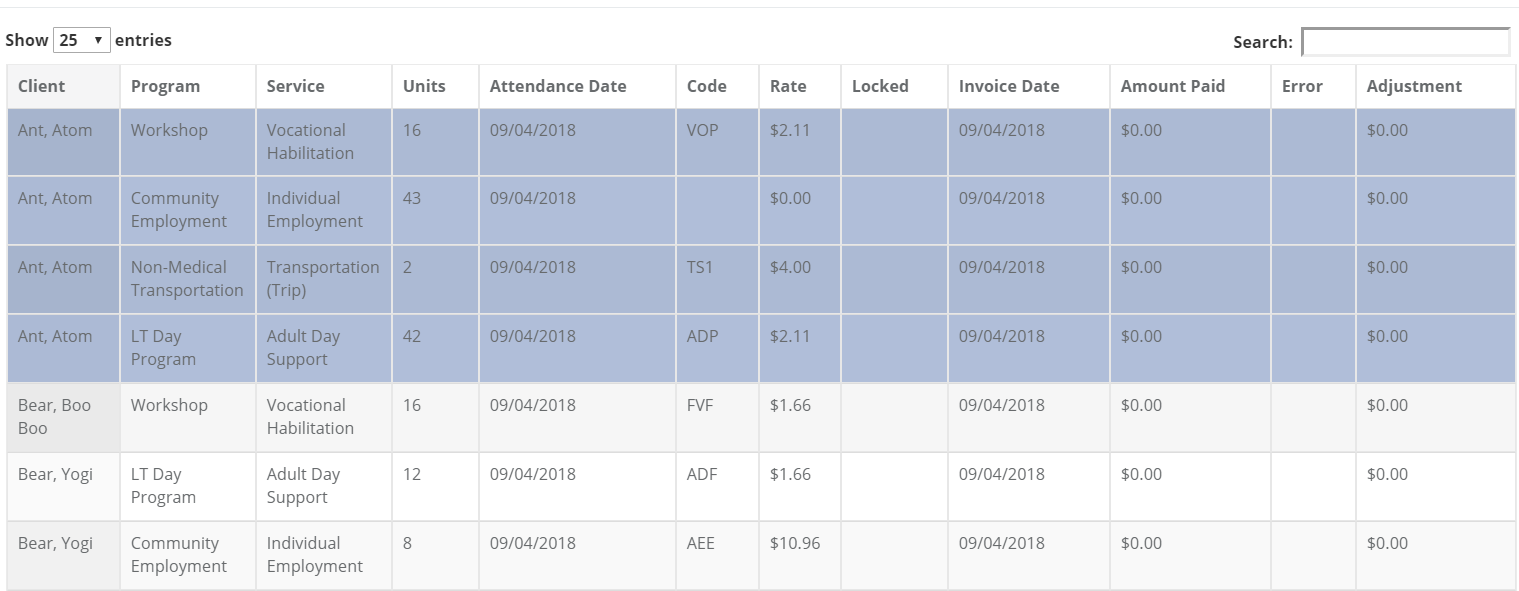Select Bear, Yogi LT Day Program row
Image resolution: width=1519 pixels, height=591 pixels.
click(163, 486)
